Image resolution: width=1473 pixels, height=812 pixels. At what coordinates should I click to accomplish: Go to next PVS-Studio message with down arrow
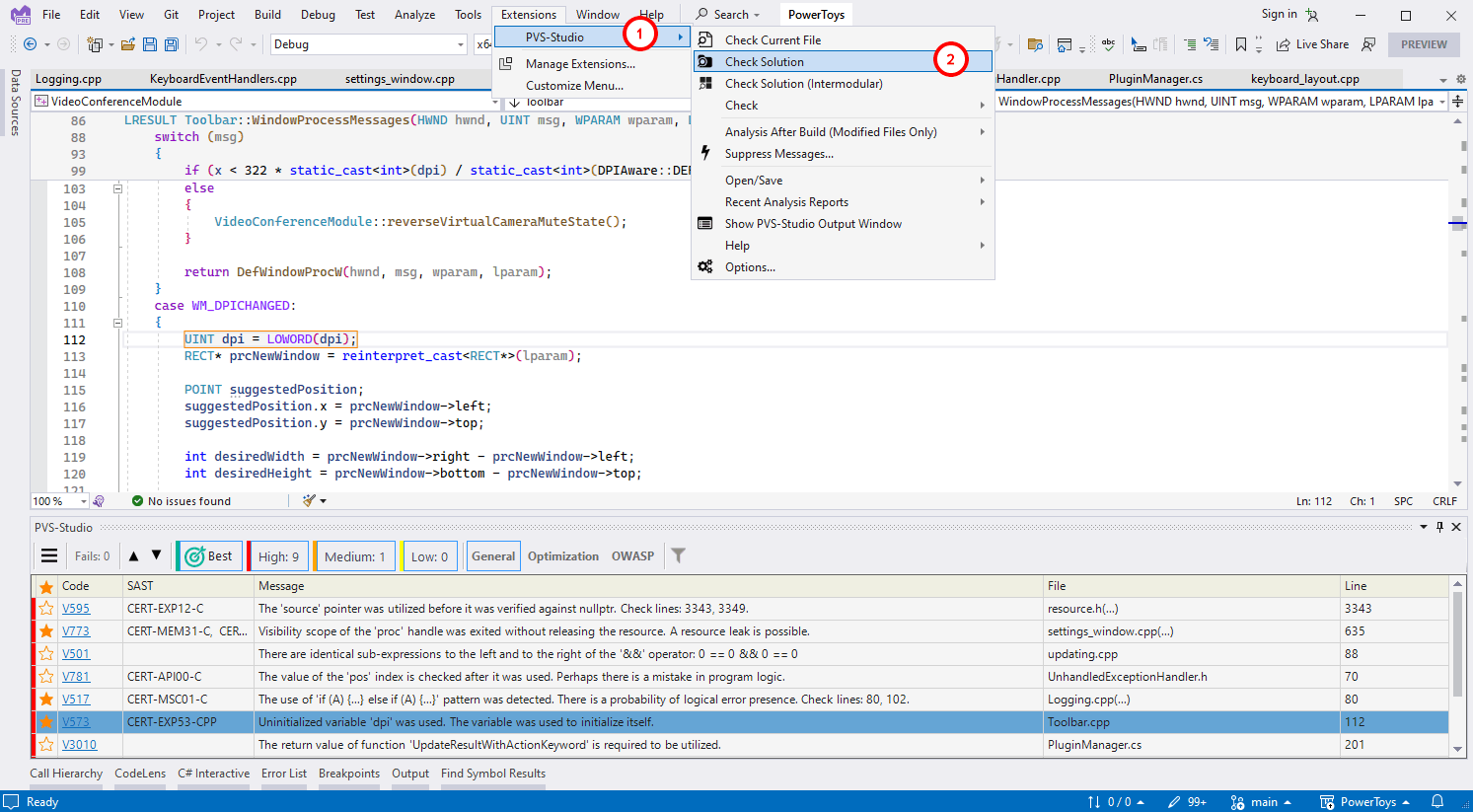click(x=156, y=555)
